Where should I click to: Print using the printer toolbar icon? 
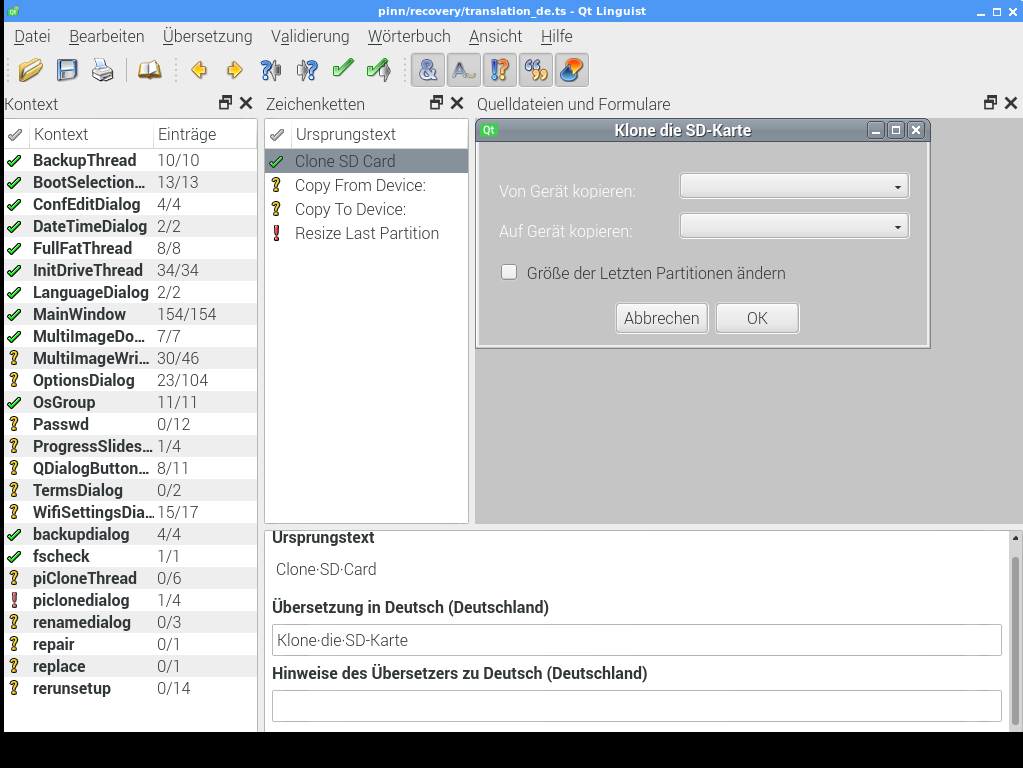click(102, 70)
